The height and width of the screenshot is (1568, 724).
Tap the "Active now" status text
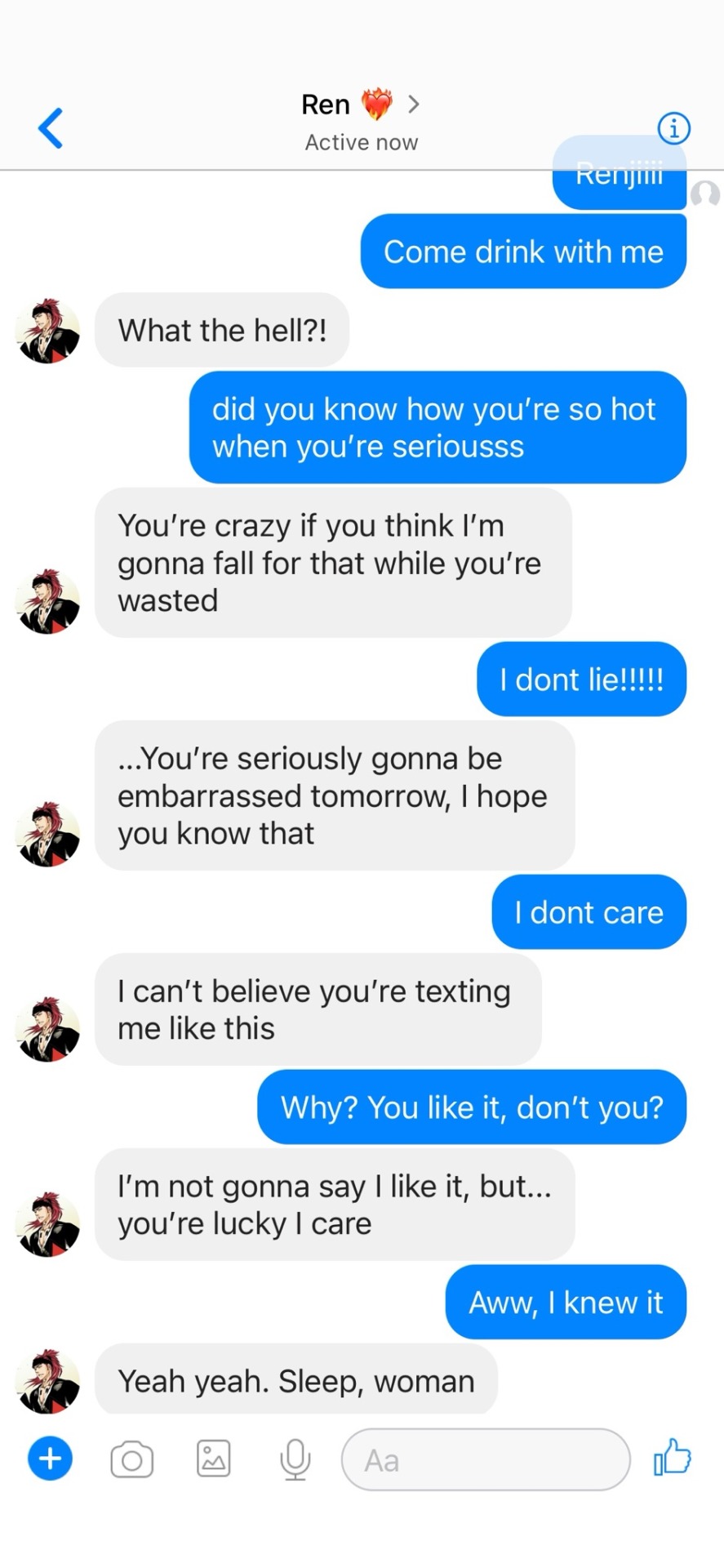tap(362, 142)
